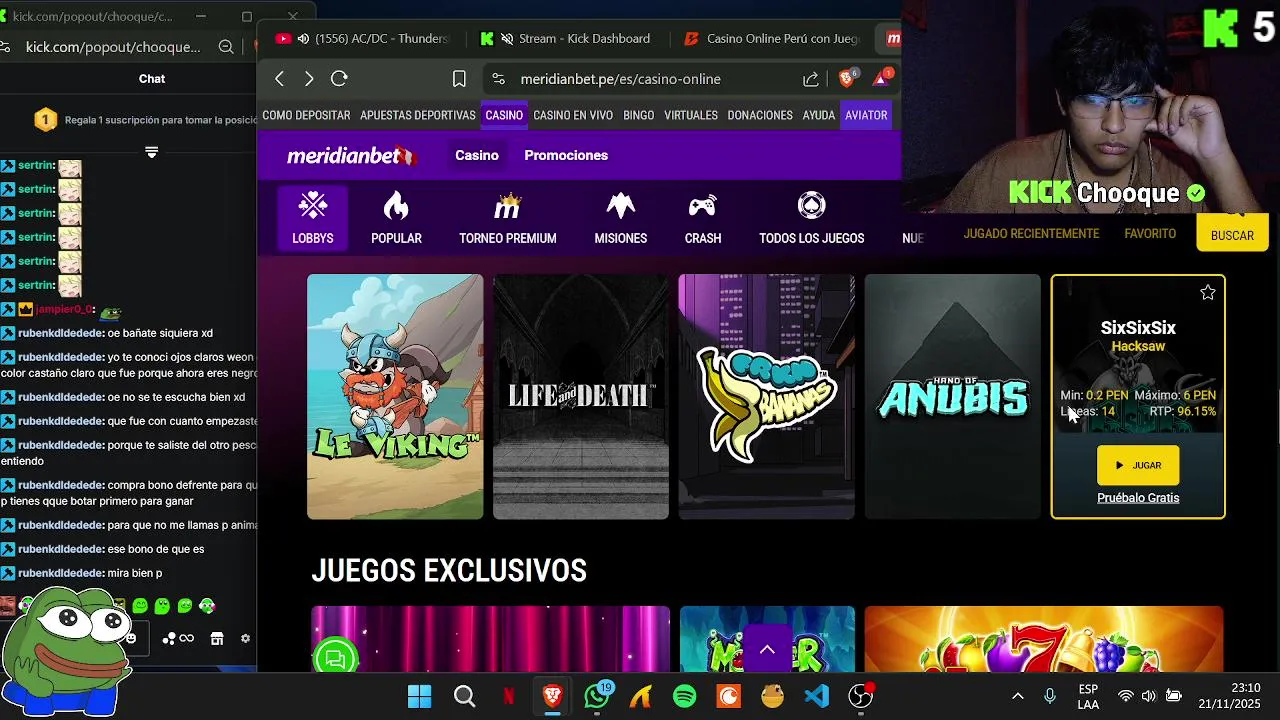
Task: Click the Pruébalo Gratis link
Action: click(1138, 498)
